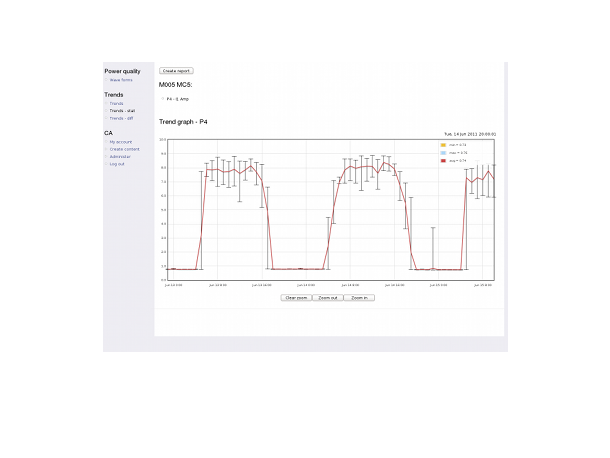This screenshot has width=610, height=458.
Task: Click the yellow min legend swatch
Action: click(443, 145)
